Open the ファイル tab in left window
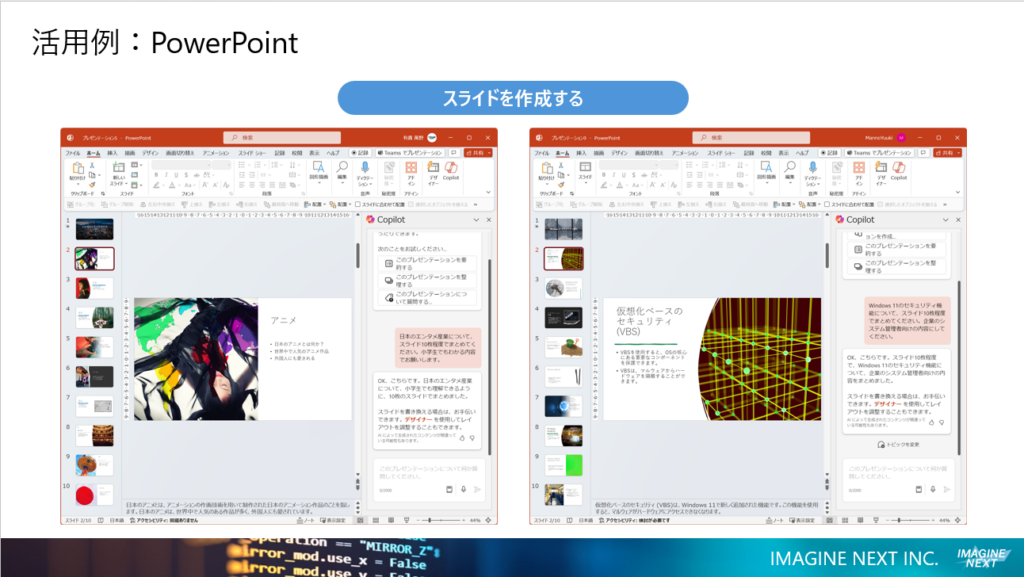The image size is (1024, 577). pos(72,153)
